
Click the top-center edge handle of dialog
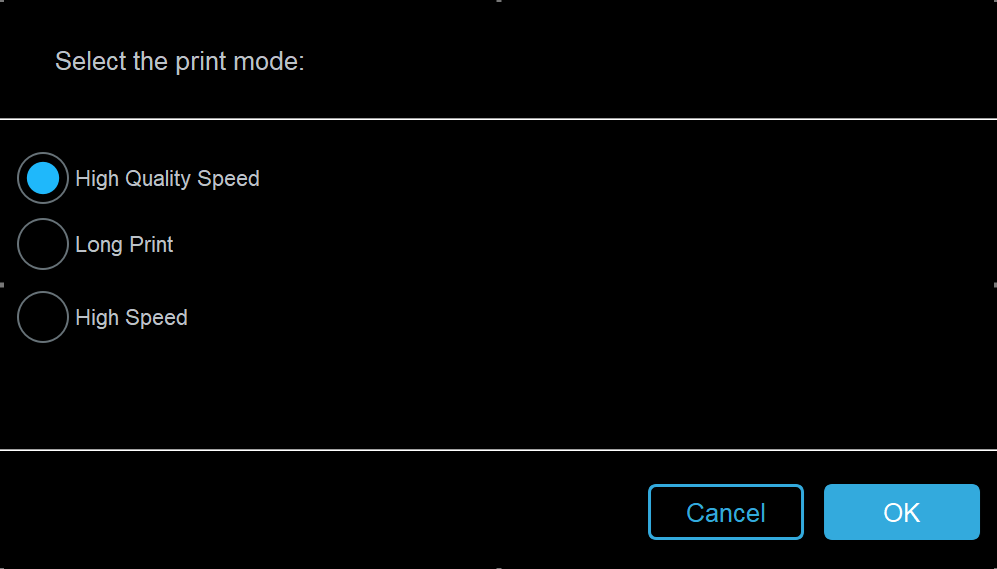(x=498, y=1)
